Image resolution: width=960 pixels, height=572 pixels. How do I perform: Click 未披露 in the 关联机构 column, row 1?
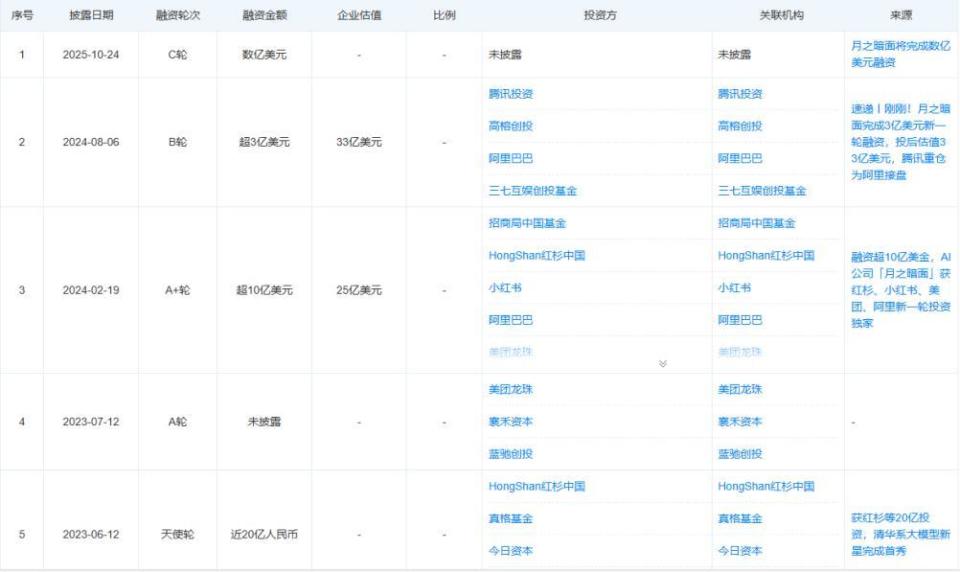pos(735,55)
